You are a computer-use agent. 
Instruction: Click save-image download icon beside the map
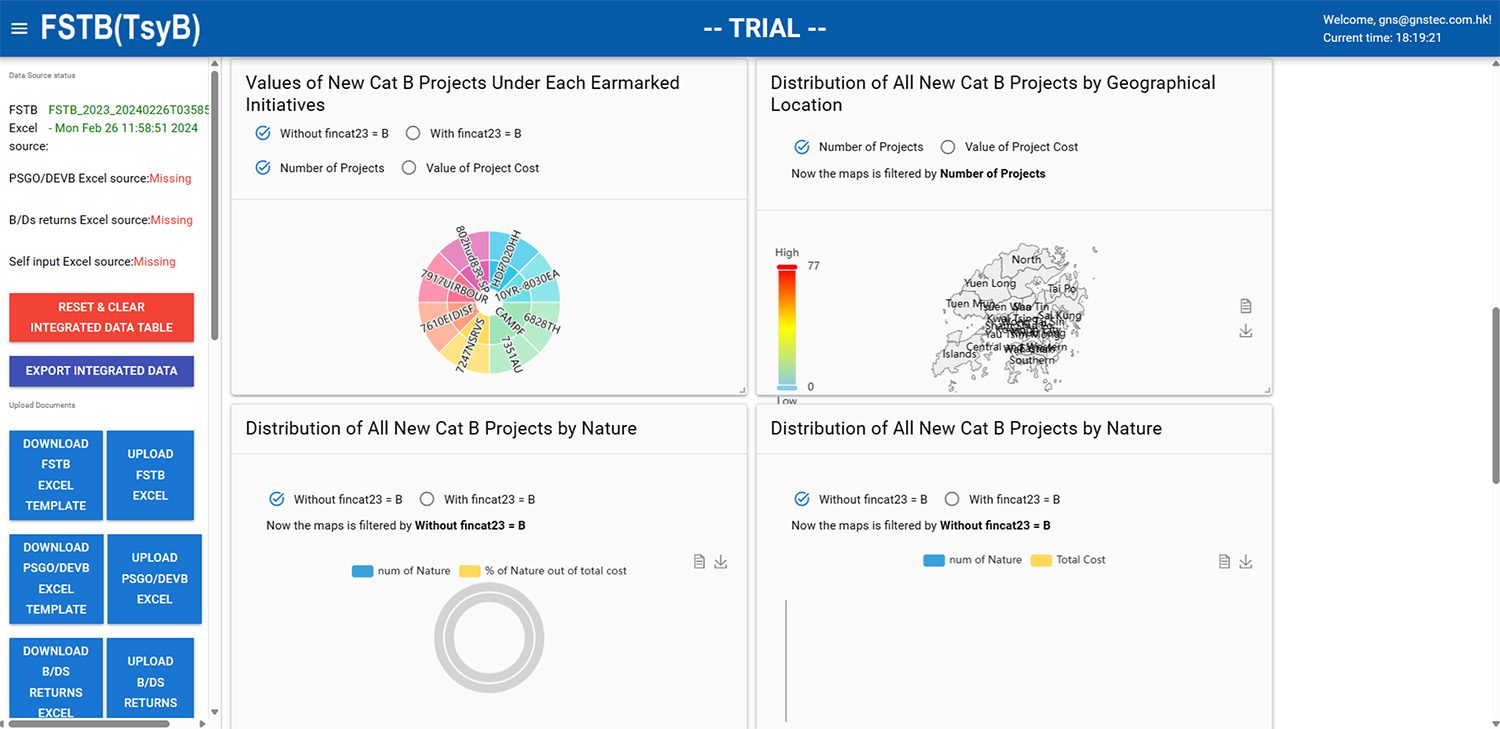coord(1245,331)
